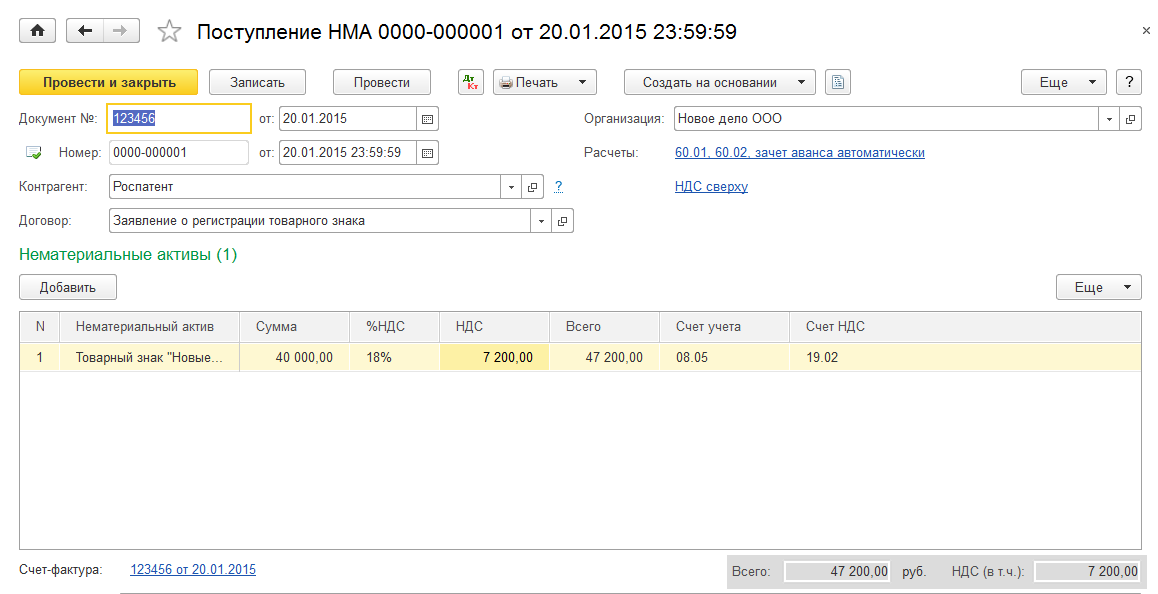The width and height of the screenshot is (1158, 594).
Task: Click the footer Всего total 47 200,00
Action: coord(837,571)
